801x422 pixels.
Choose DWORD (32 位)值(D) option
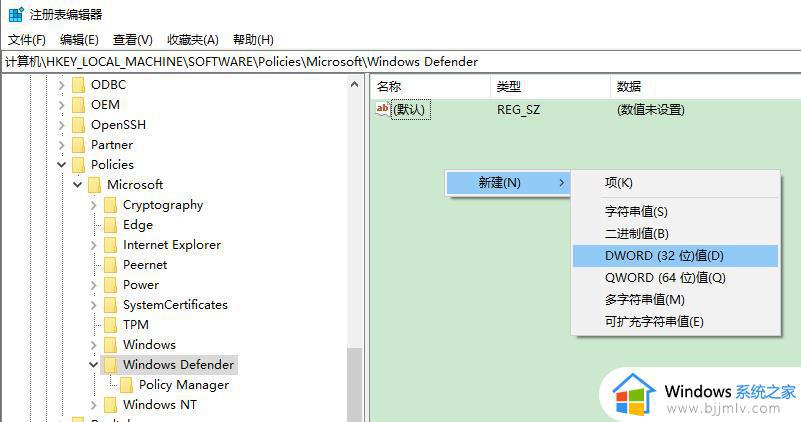[675, 255]
